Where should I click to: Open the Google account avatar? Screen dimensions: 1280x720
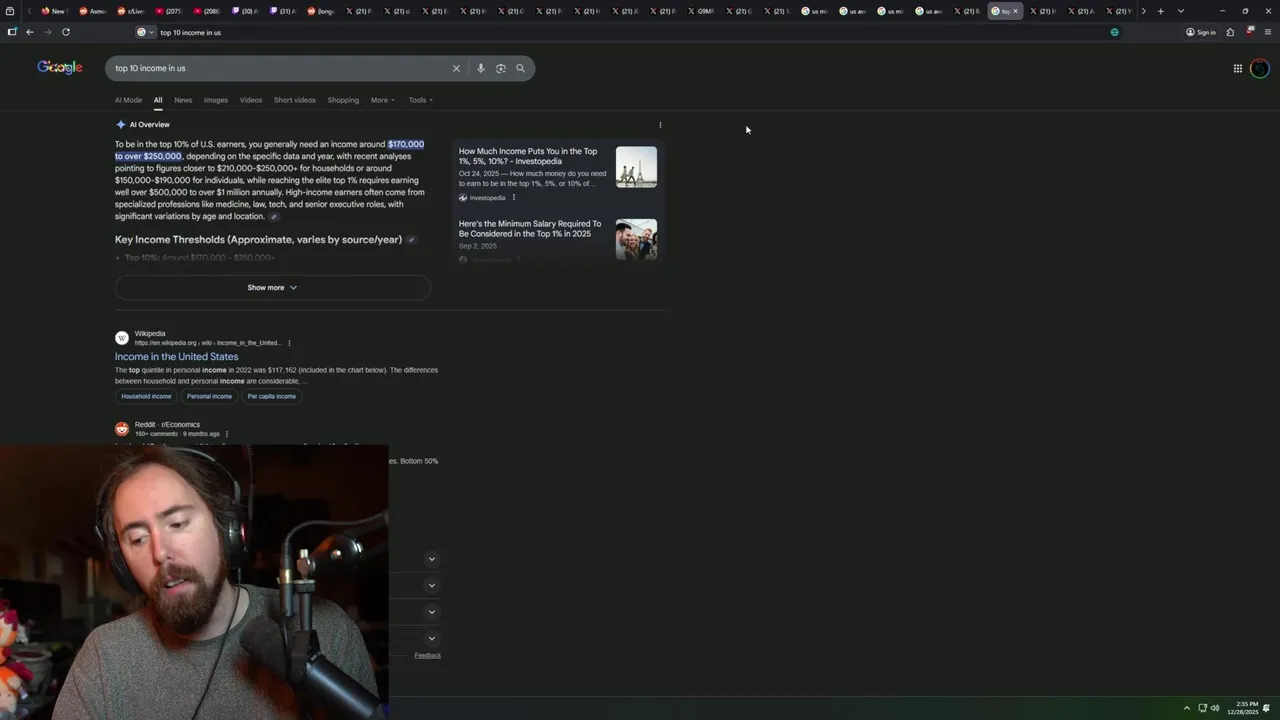1260,68
